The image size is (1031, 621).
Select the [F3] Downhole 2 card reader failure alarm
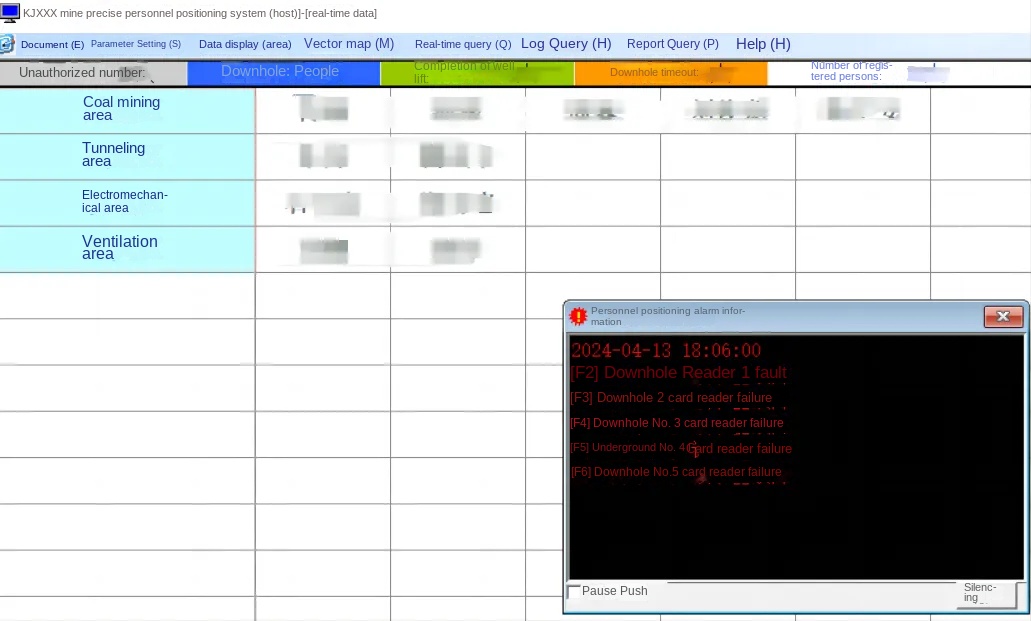pos(671,398)
